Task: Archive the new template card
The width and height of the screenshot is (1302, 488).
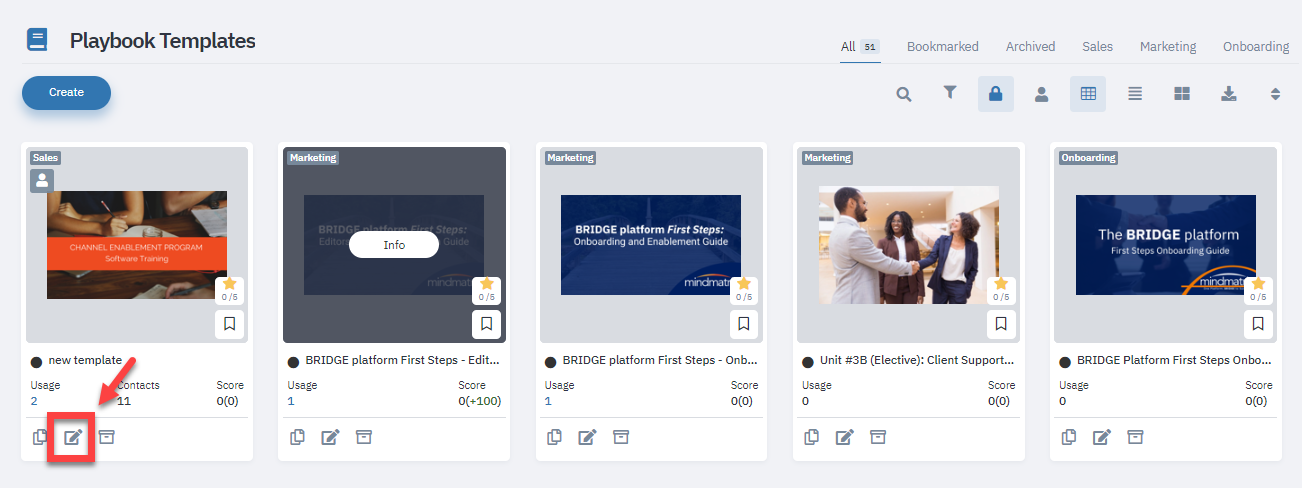Action: [x=106, y=437]
